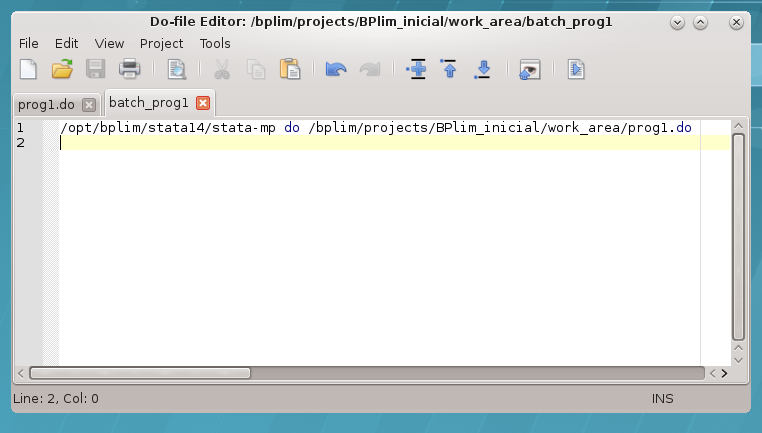This screenshot has width=762, height=433.
Task: Open the Project menu
Action: click(x=161, y=43)
